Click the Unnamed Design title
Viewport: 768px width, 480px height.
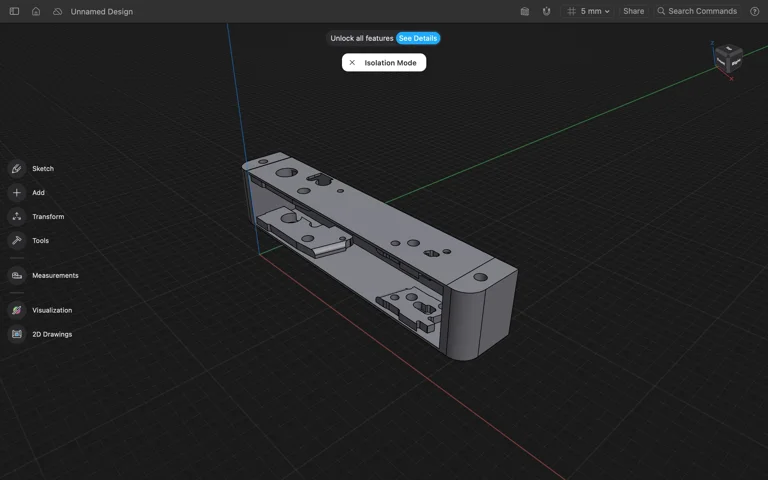pos(101,12)
